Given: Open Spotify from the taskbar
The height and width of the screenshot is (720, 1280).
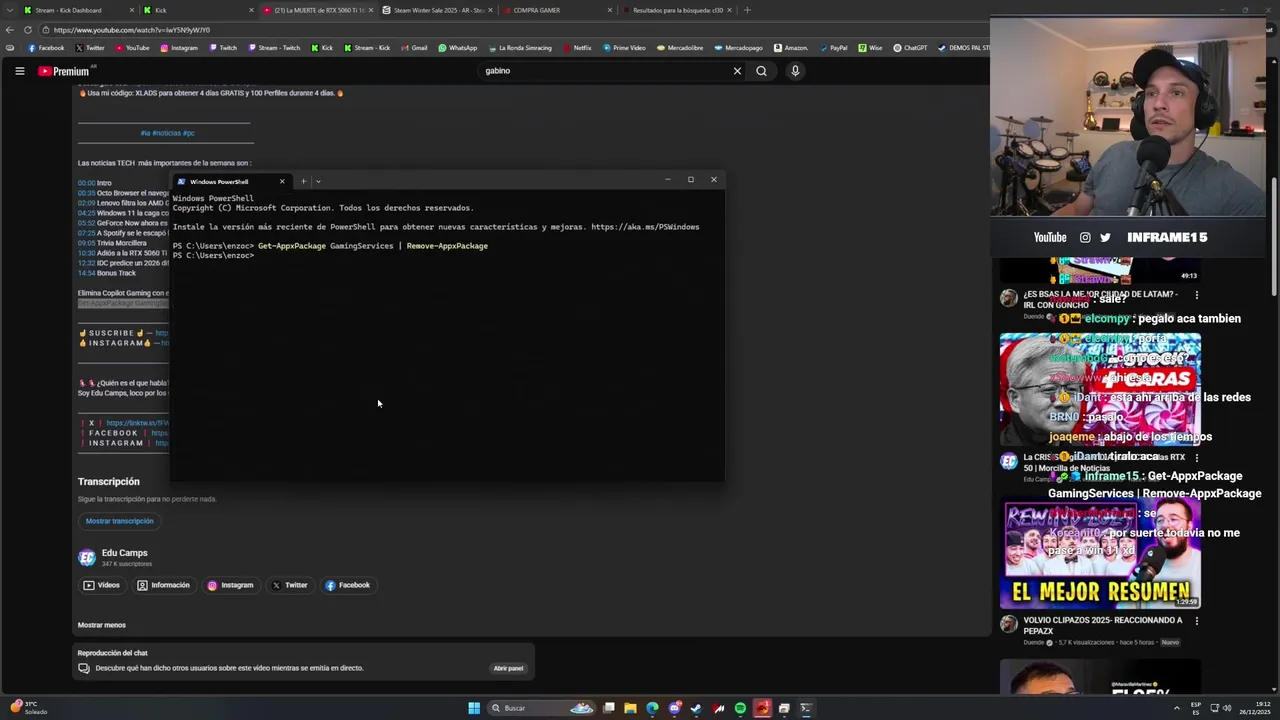Looking at the screenshot, I should point(740,708).
